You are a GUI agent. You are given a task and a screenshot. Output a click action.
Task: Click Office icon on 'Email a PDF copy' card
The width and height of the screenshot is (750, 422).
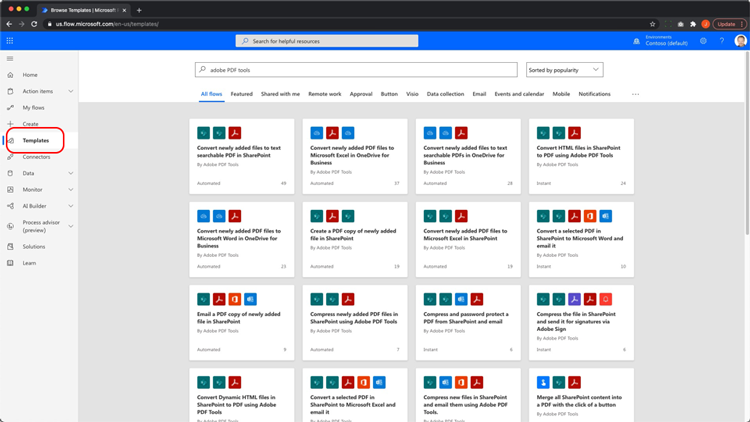pos(234,300)
